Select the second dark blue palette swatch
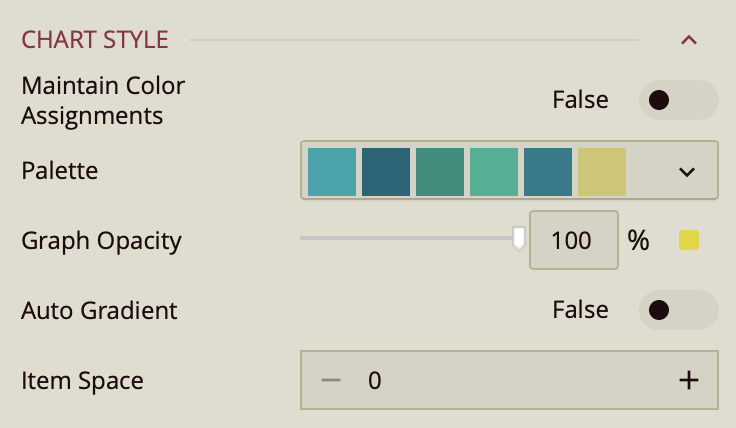This screenshot has width=736, height=428. 386,171
